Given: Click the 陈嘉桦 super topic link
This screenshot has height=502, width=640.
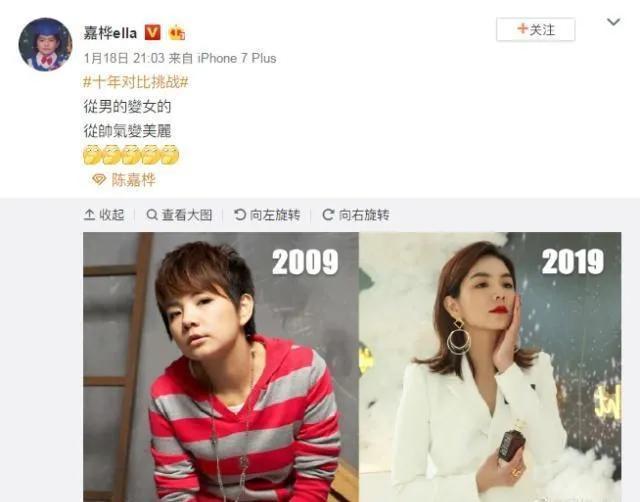Looking at the screenshot, I should tap(133, 180).
